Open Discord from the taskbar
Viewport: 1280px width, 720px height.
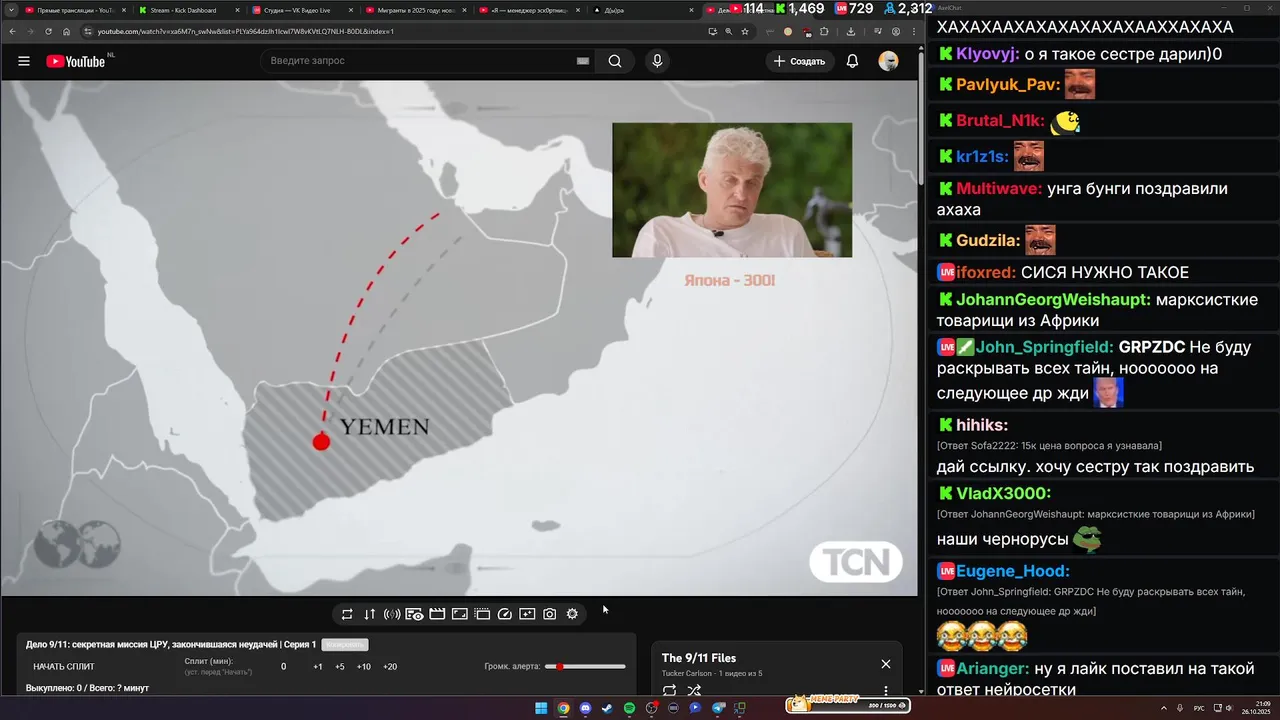[x=585, y=708]
